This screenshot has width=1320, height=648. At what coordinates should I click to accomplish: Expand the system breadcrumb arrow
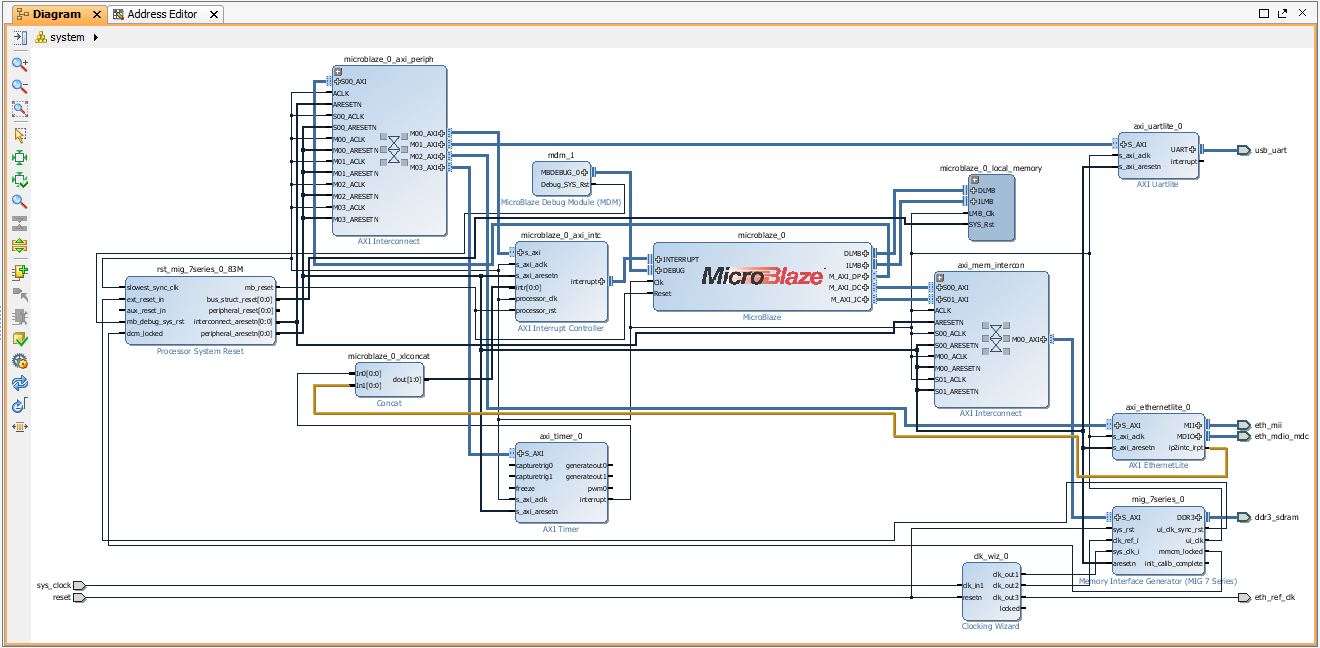coord(95,37)
